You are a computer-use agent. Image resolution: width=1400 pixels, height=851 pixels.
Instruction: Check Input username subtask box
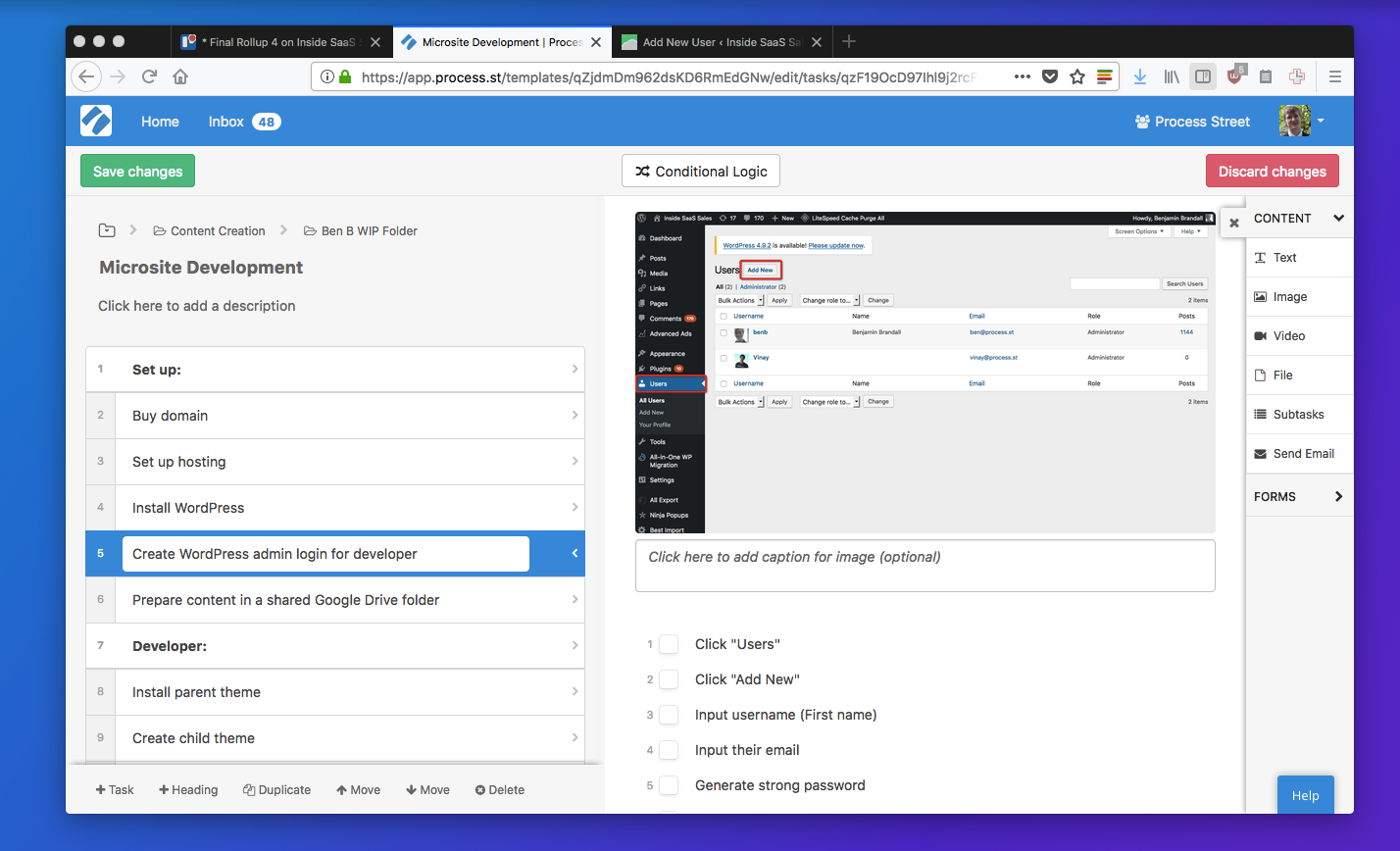669,715
